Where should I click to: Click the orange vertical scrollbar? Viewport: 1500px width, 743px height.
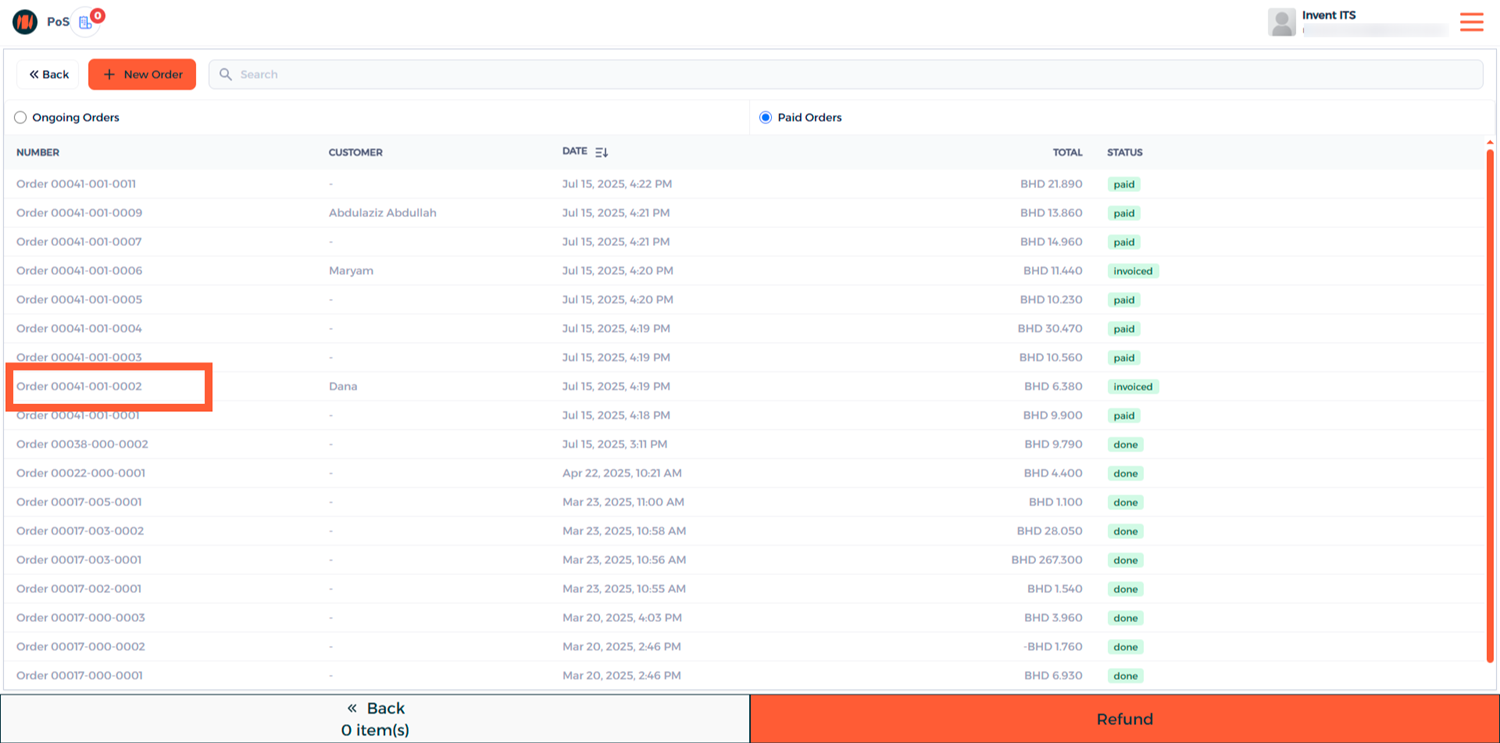tap(1490, 400)
